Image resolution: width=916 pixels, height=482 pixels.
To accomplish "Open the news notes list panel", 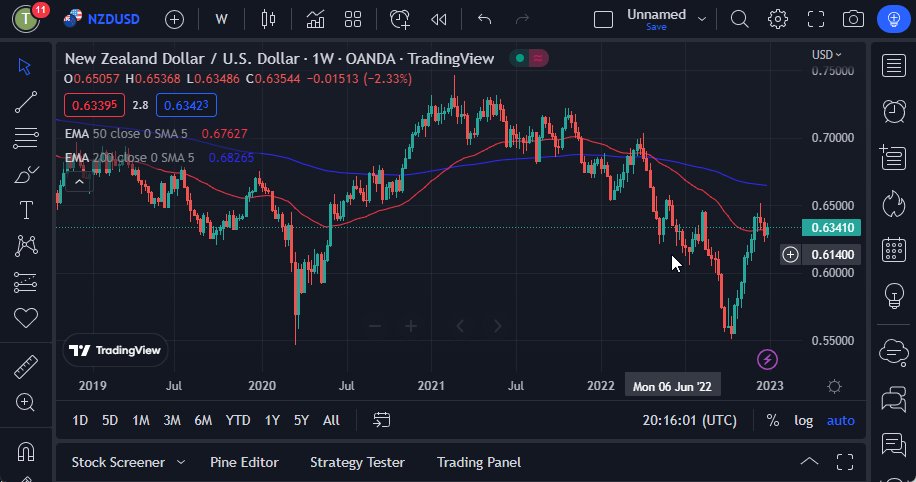I will click(894, 158).
